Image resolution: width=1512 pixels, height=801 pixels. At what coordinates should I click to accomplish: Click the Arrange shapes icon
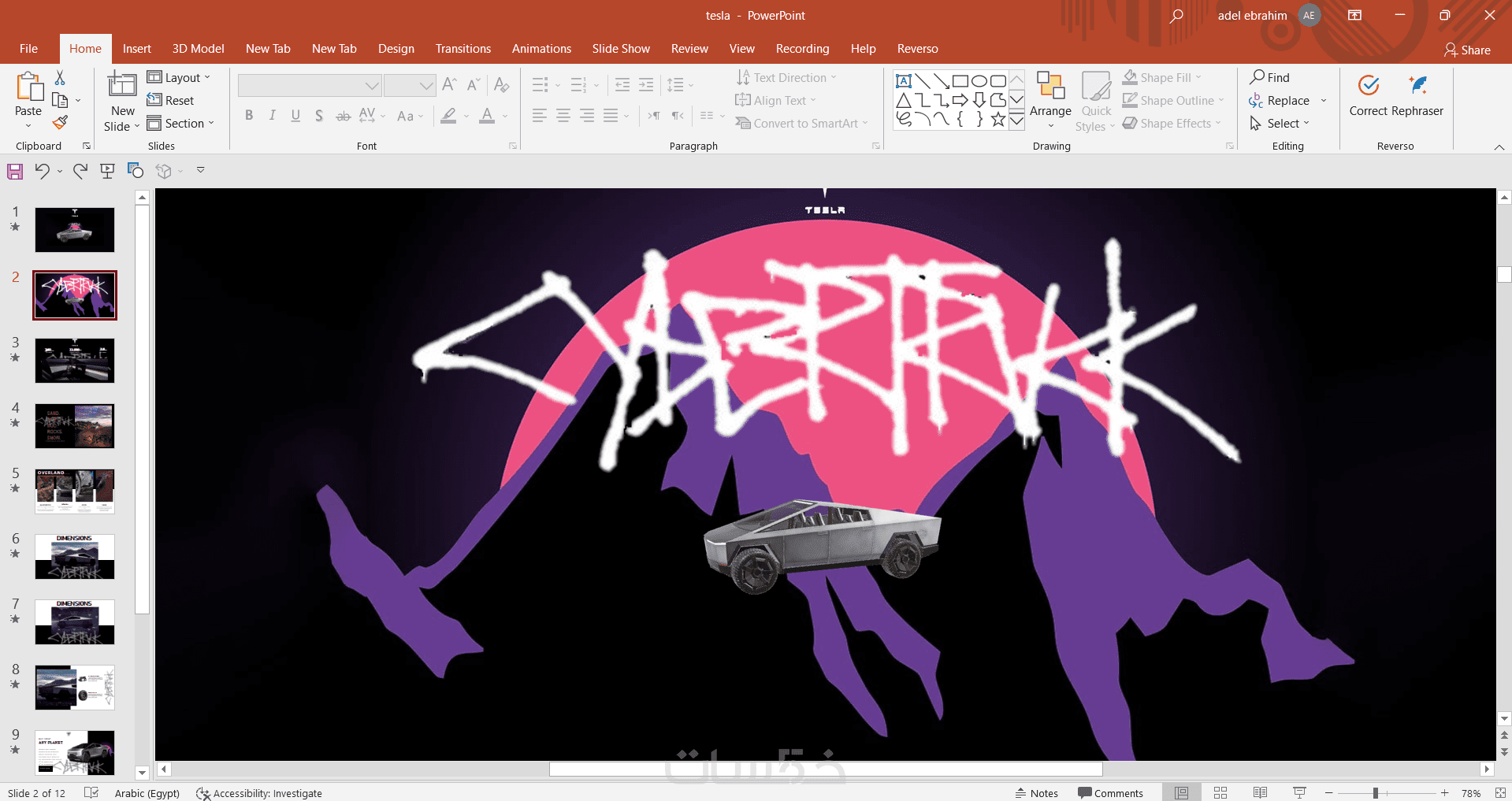coord(1050,85)
